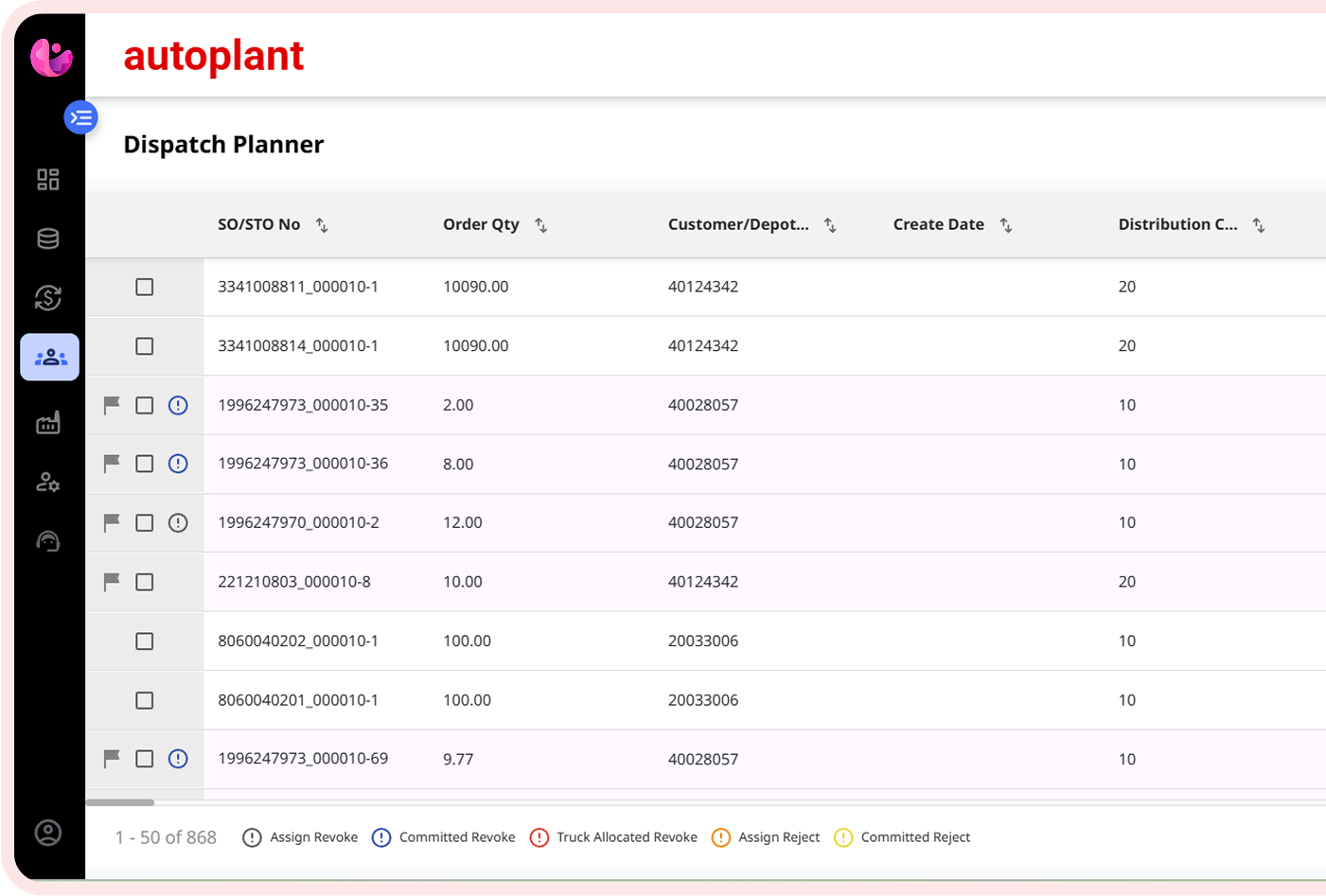This screenshot has width=1326, height=896.
Task: Open the dashboard grid icon in sidebar
Action: [x=48, y=179]
